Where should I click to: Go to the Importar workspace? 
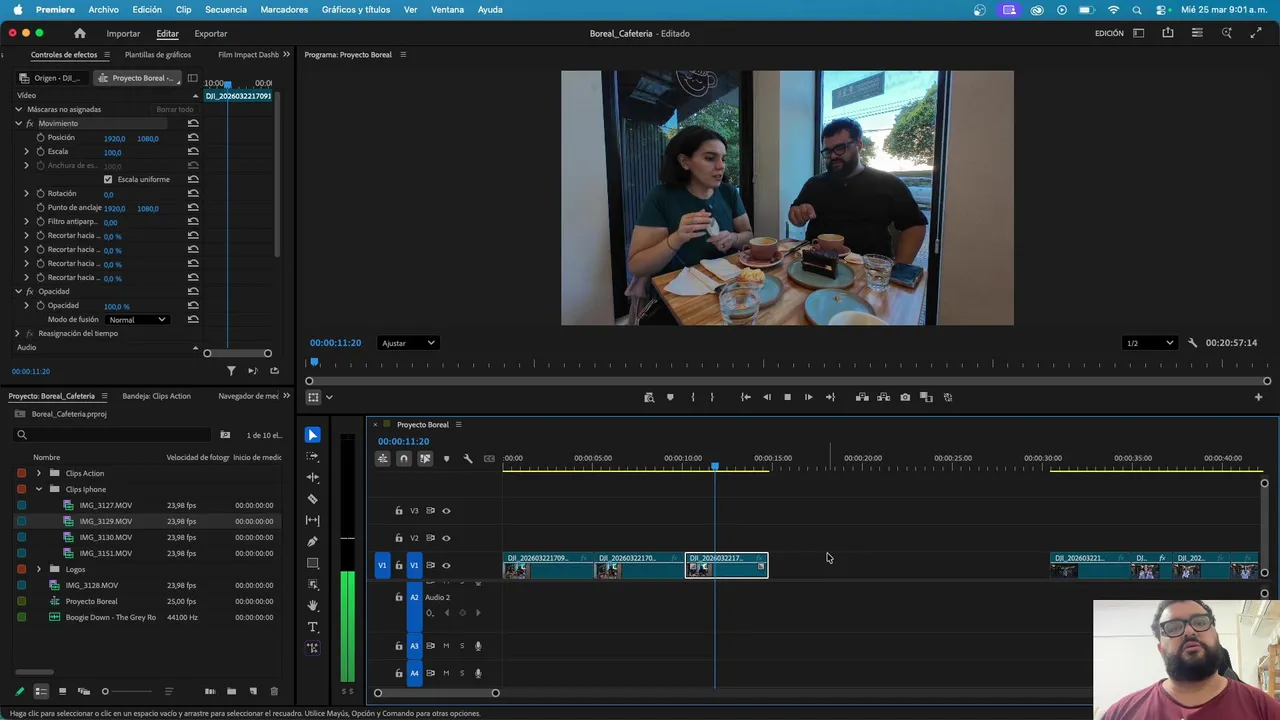(x=123, y=33)
